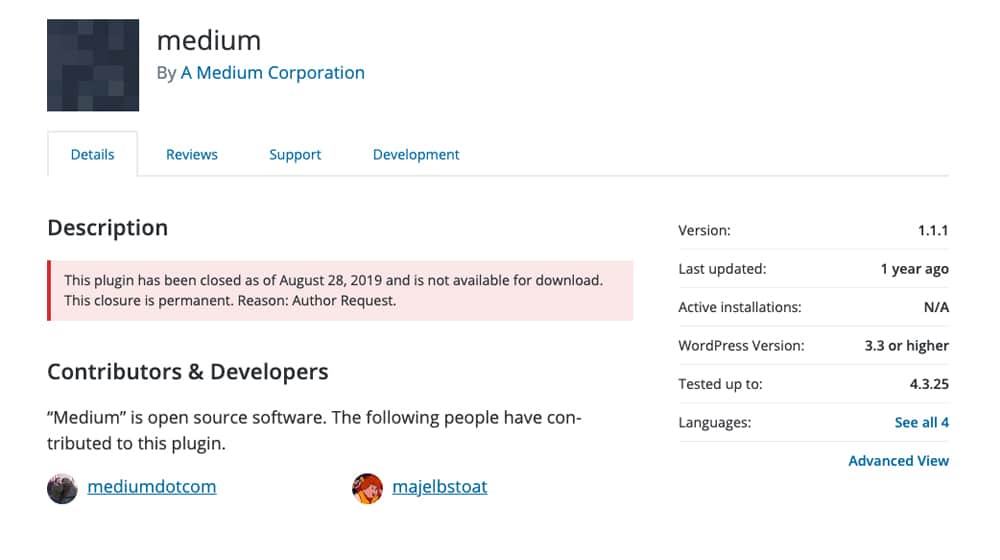The image size is (1000, 560).
Task: Go to the Development tab
Action: click(416, 154)
